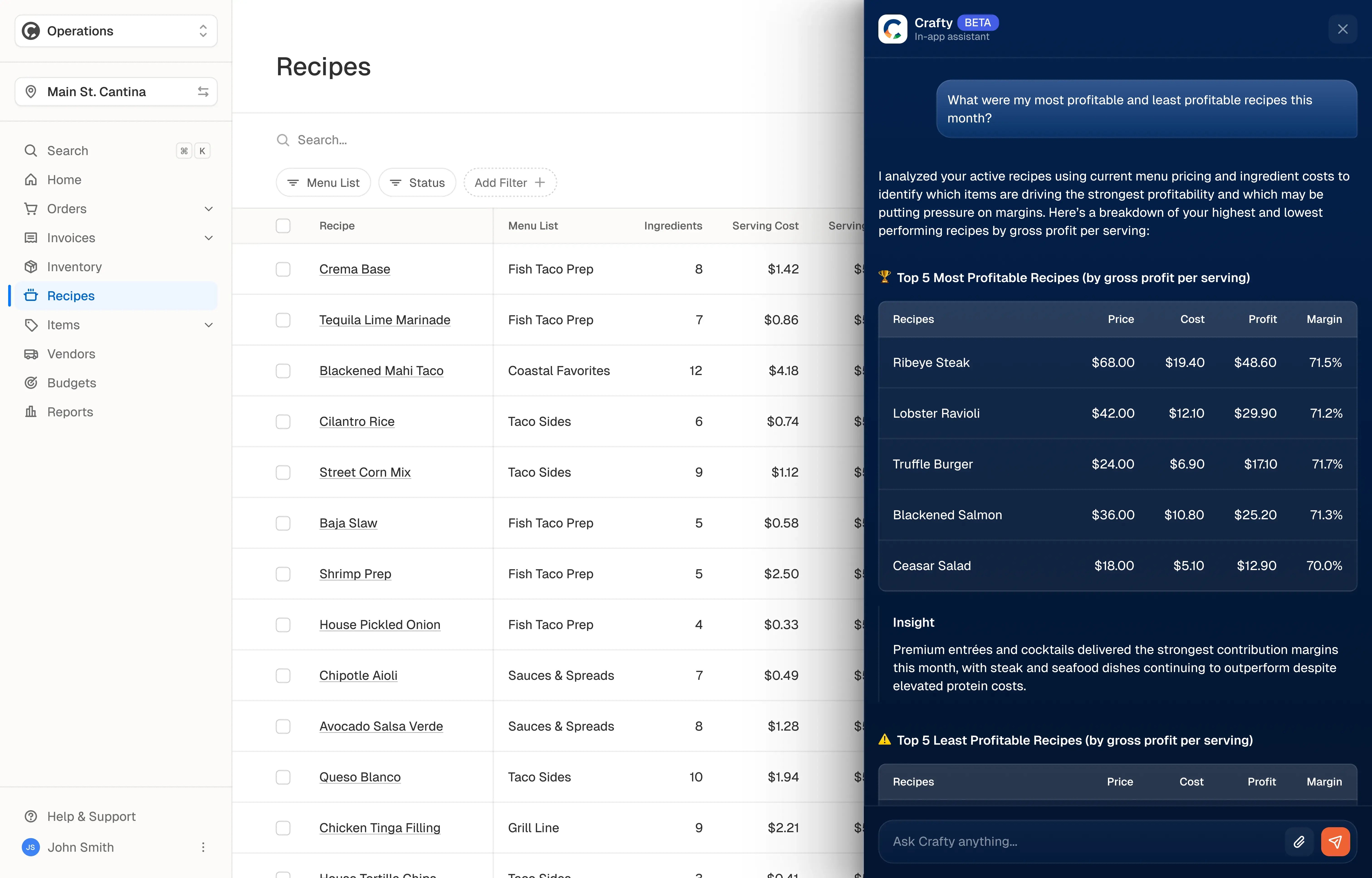This screenshot has width=1372, height=878.
Task: Click the House Pickled Onion recipe link
Action: coord(380,625)
